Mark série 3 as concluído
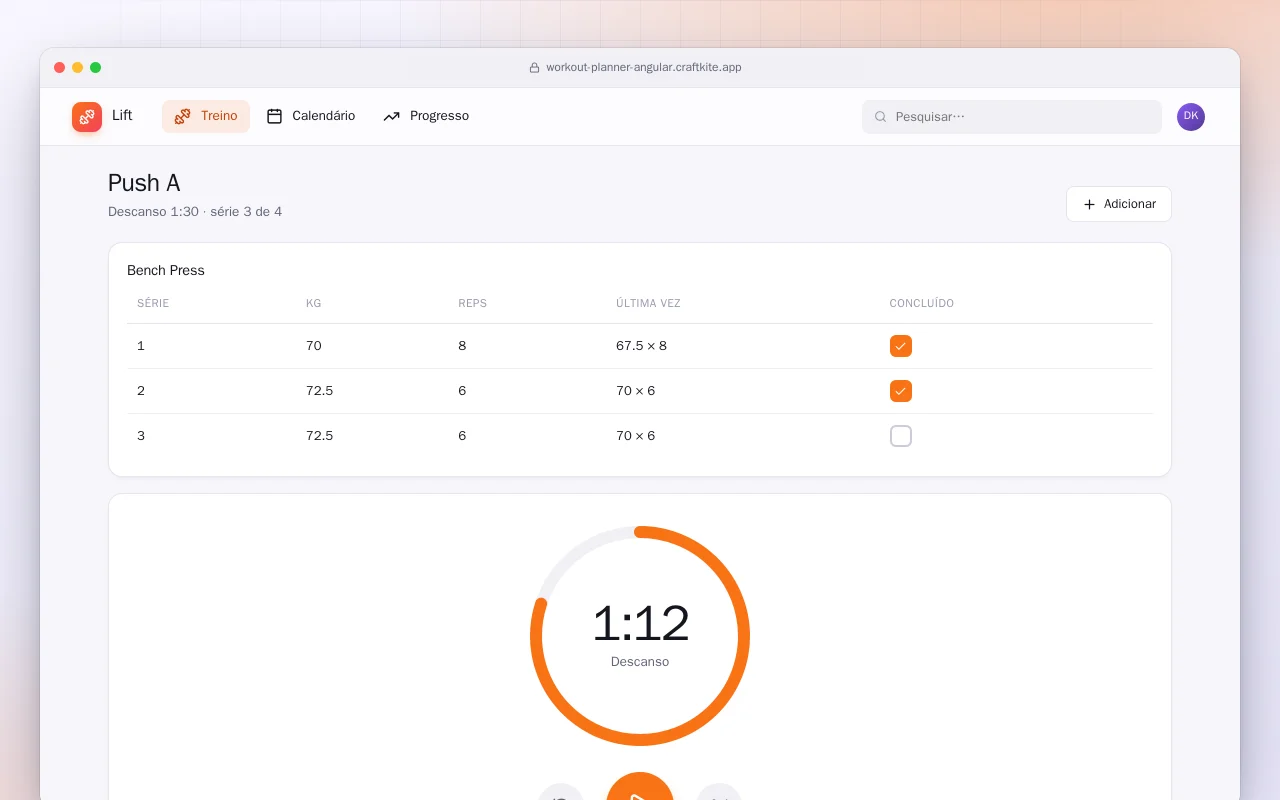The height and width of the screenshot is (800, 1280). click(x=901, y=436)
